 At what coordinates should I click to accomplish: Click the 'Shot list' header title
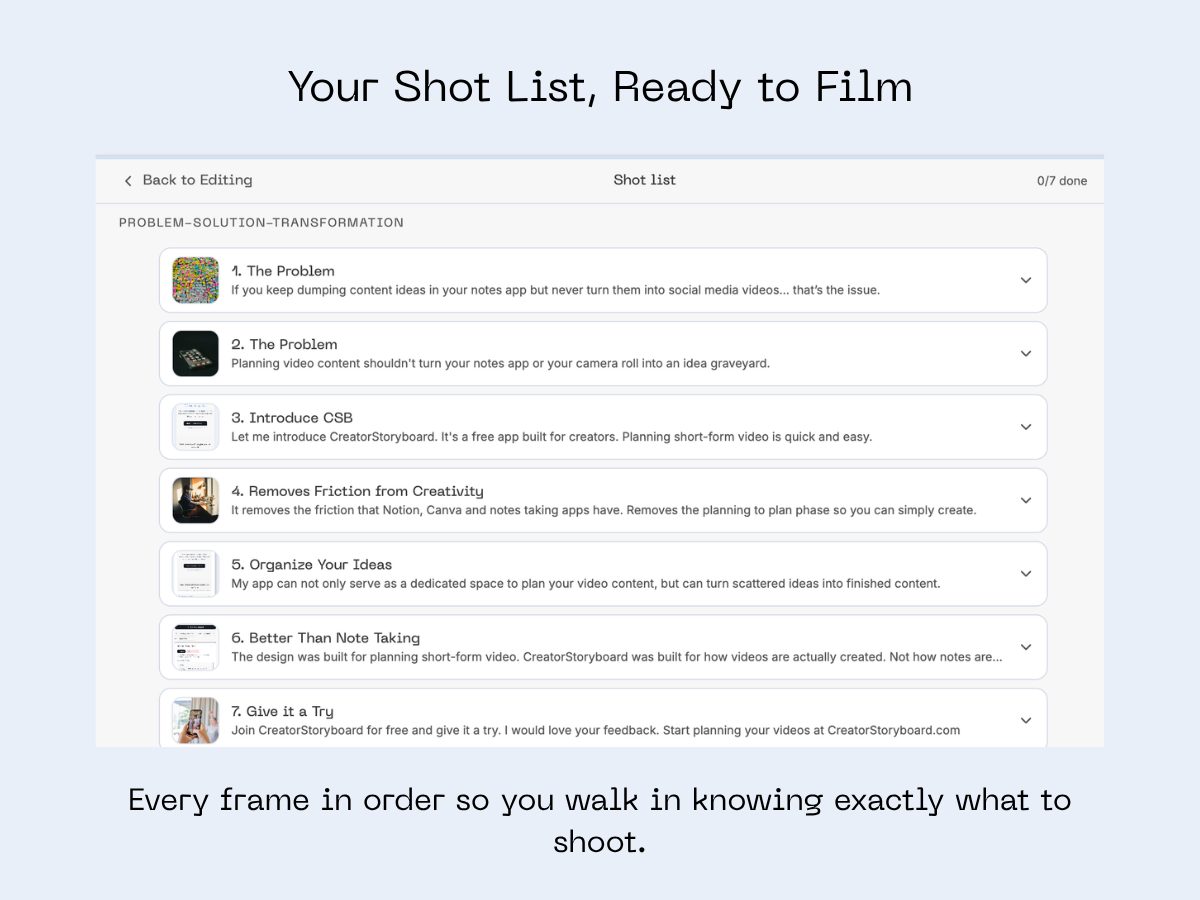645,180
